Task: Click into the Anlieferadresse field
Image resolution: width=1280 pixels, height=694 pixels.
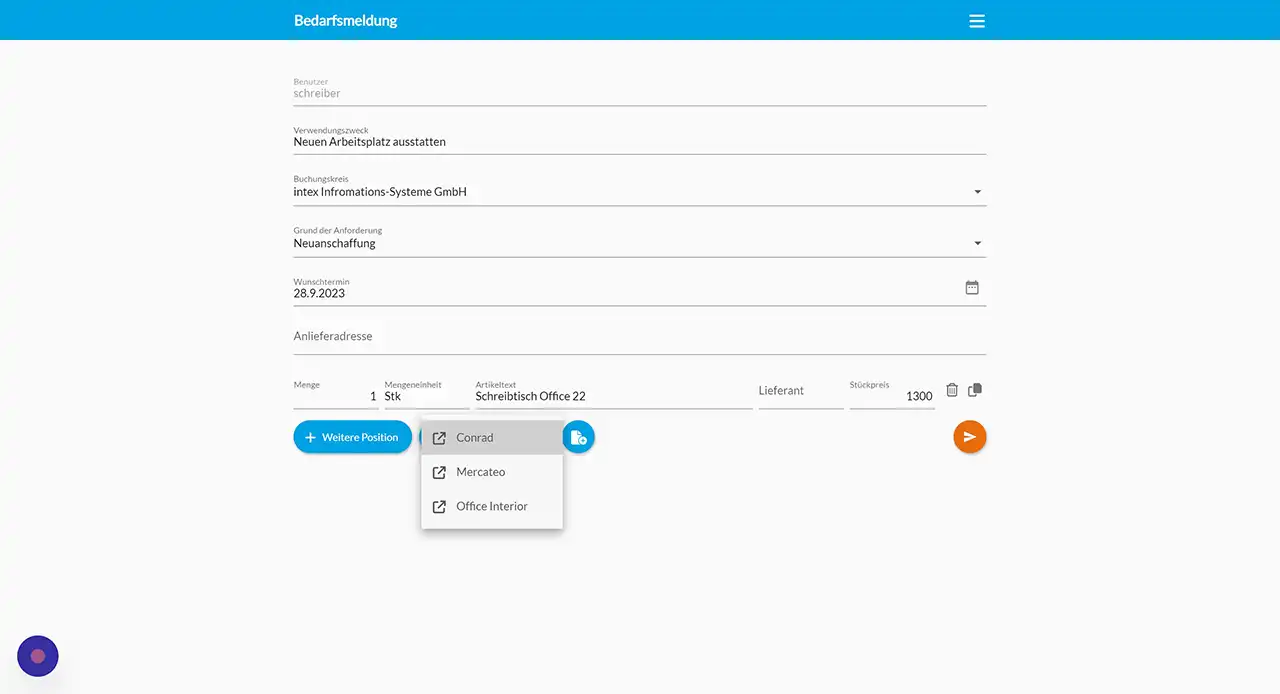Action: click(x=640, y=337)
